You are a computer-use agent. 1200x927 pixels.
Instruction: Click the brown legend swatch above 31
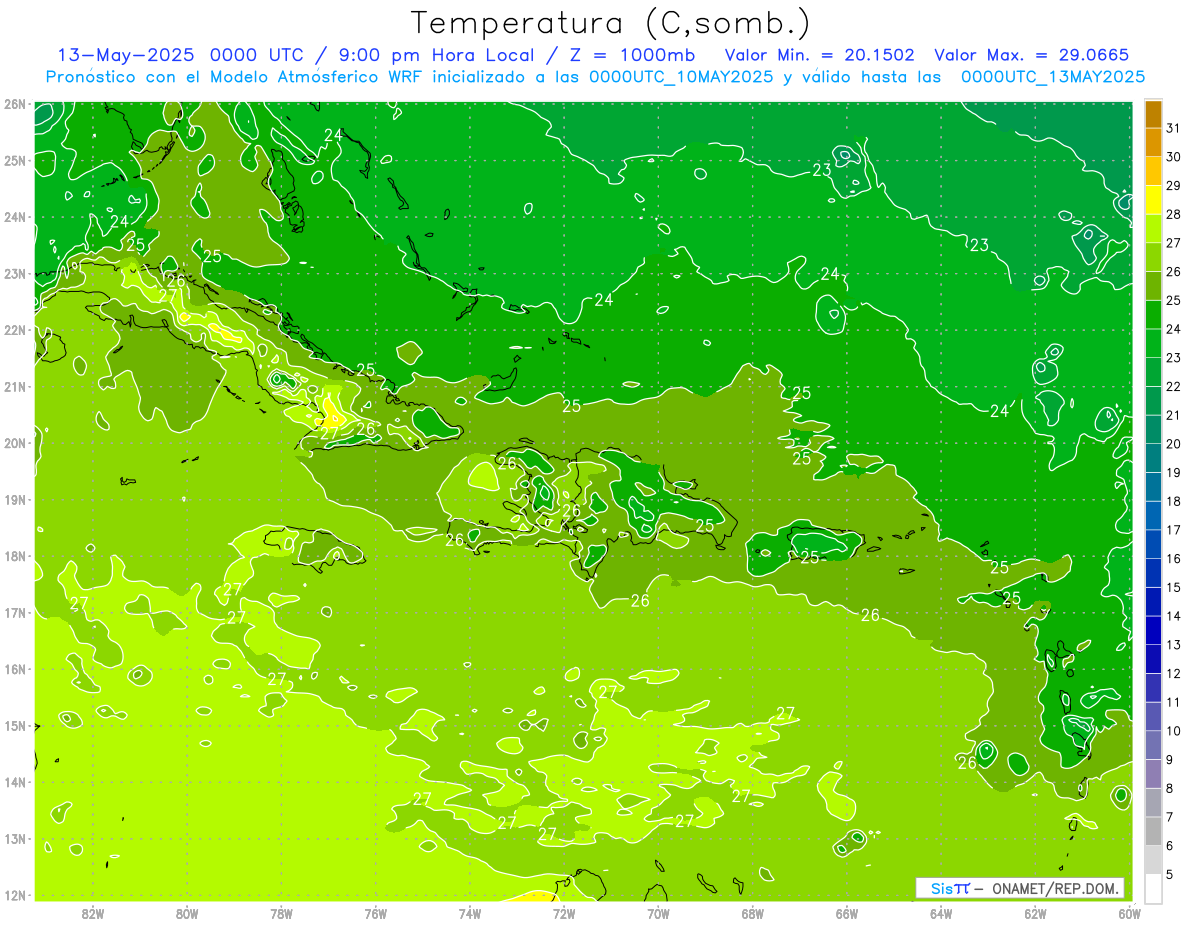point(1153,114)
